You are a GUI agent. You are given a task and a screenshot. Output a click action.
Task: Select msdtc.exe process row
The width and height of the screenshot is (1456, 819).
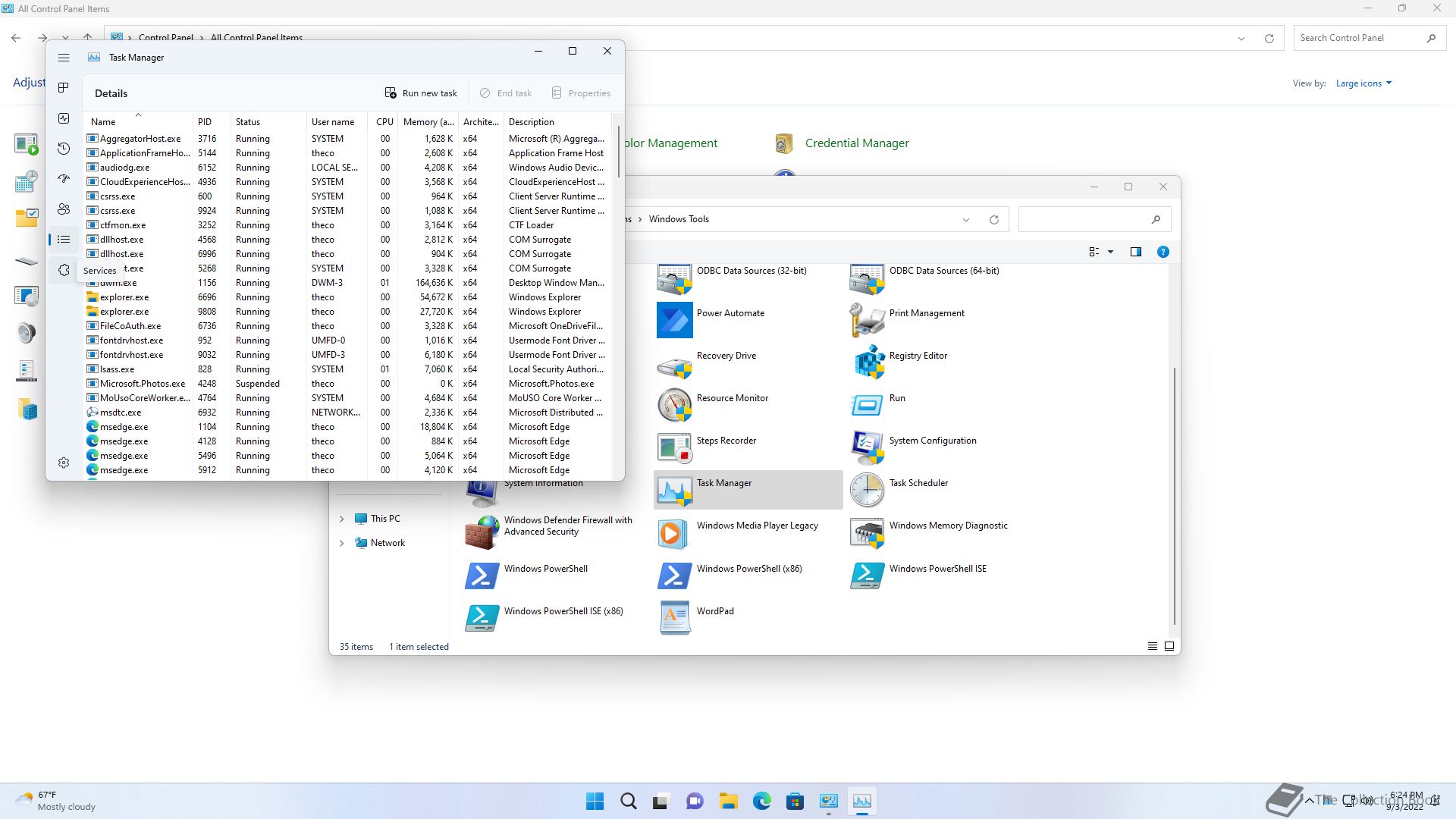click(347, 413)
